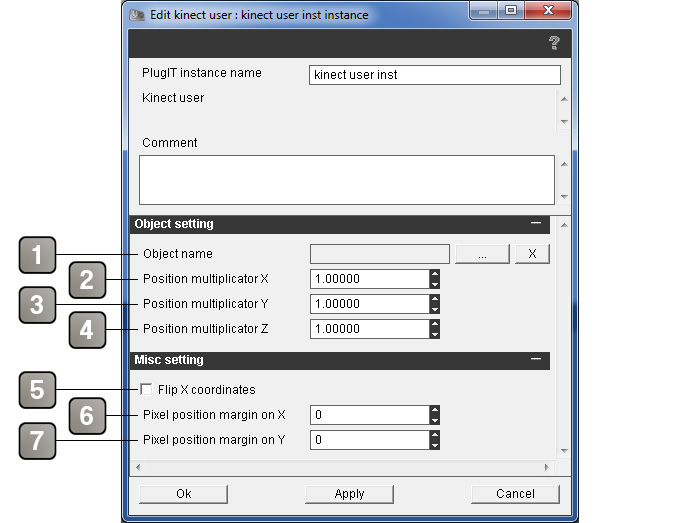Clear object name with the X button

click(532, 254)
